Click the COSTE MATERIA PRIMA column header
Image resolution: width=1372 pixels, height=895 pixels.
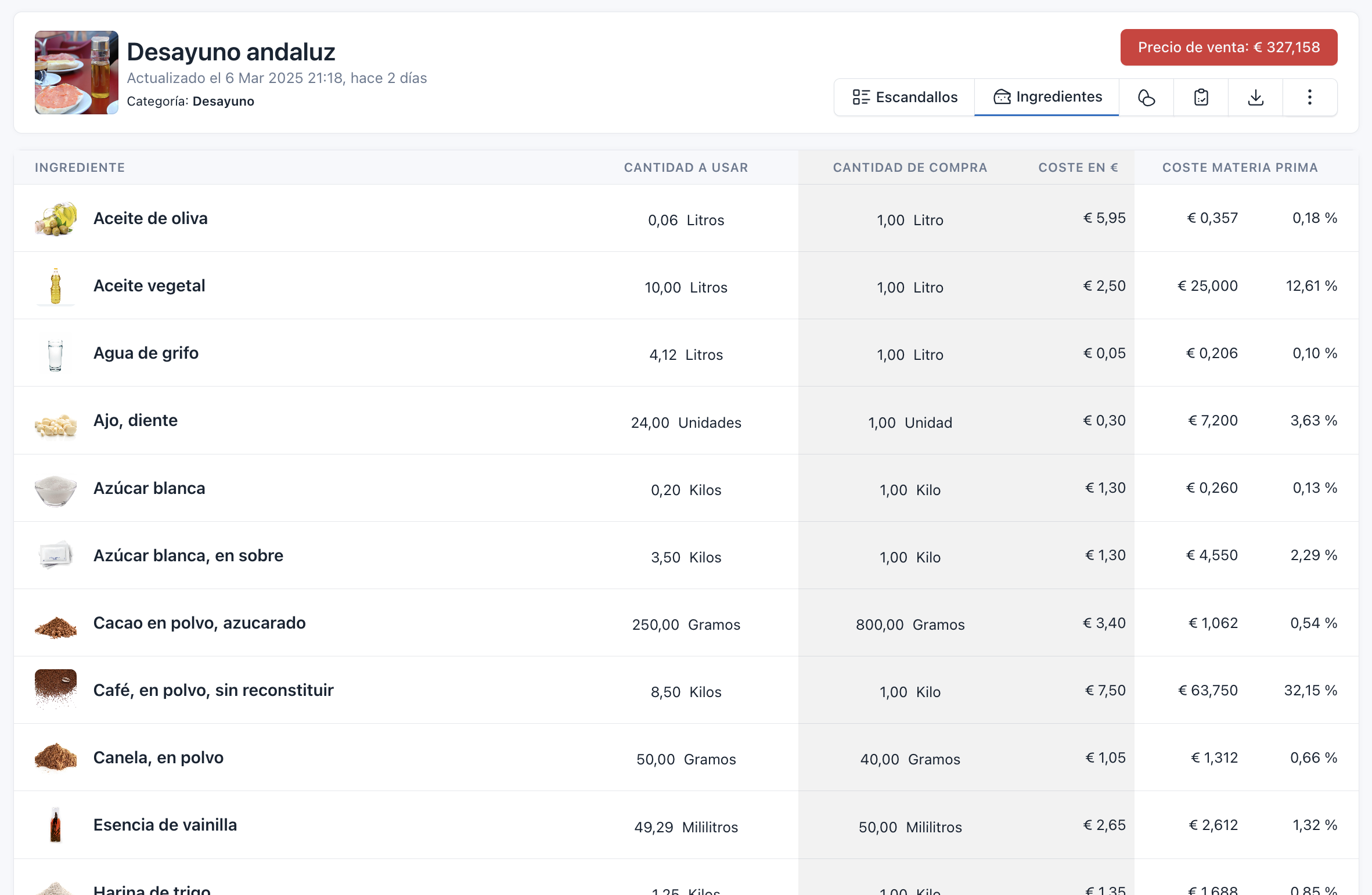1240,168
